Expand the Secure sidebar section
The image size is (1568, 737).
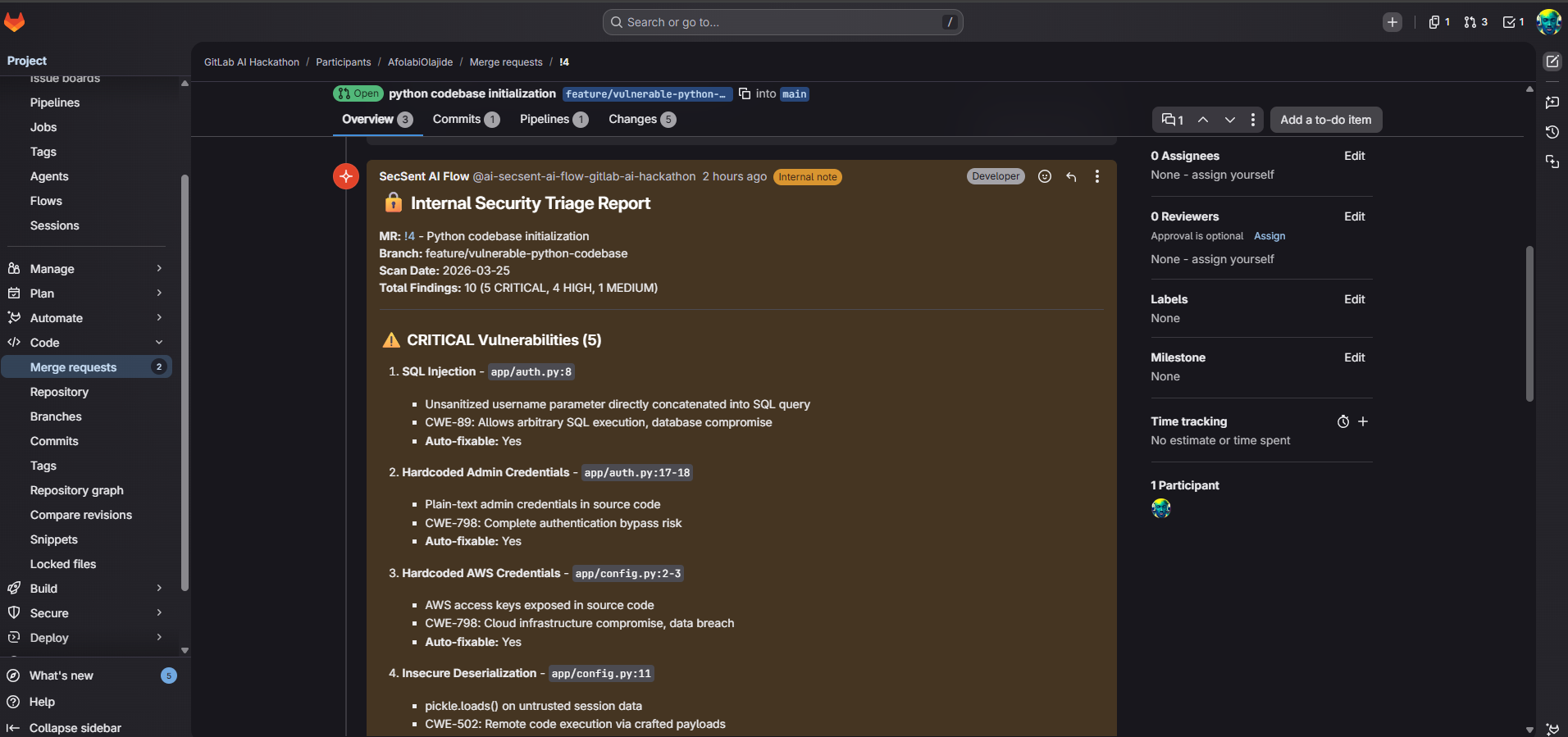(86, 613)
